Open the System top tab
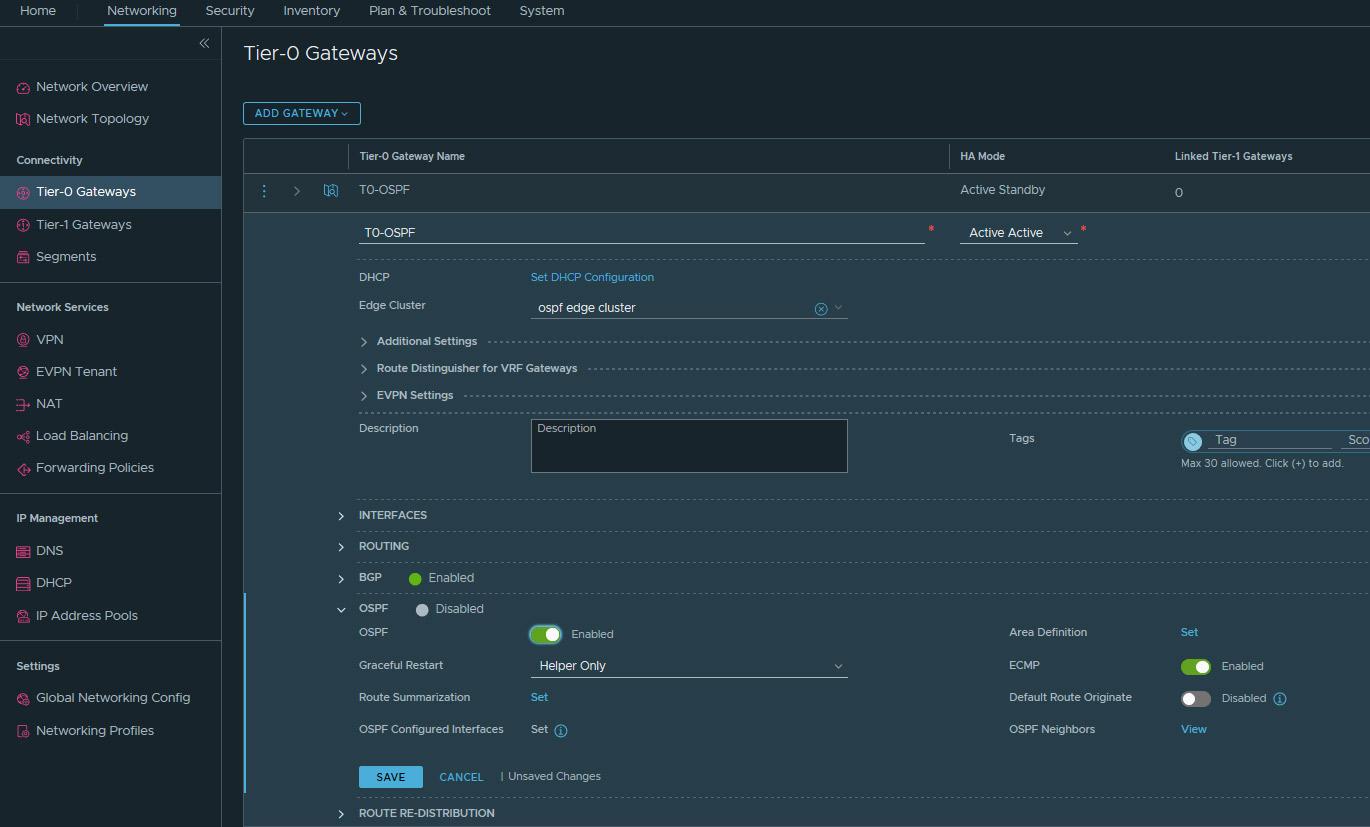This screenshot has height=827, width=1370. coord(542,11)
